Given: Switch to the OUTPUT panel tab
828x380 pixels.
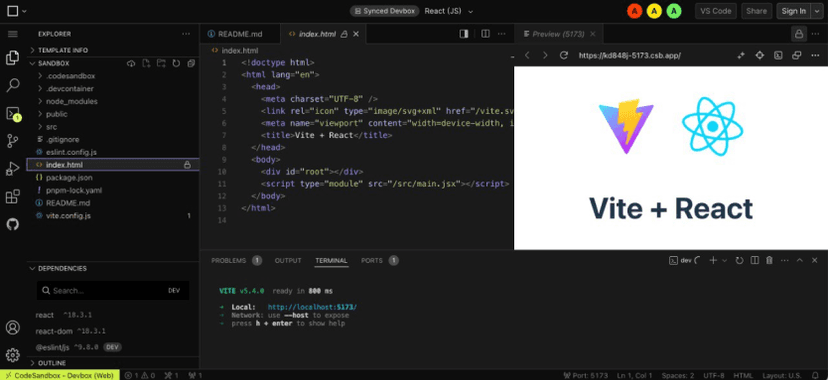Looking at the screenshot, I should click(288, 260).
